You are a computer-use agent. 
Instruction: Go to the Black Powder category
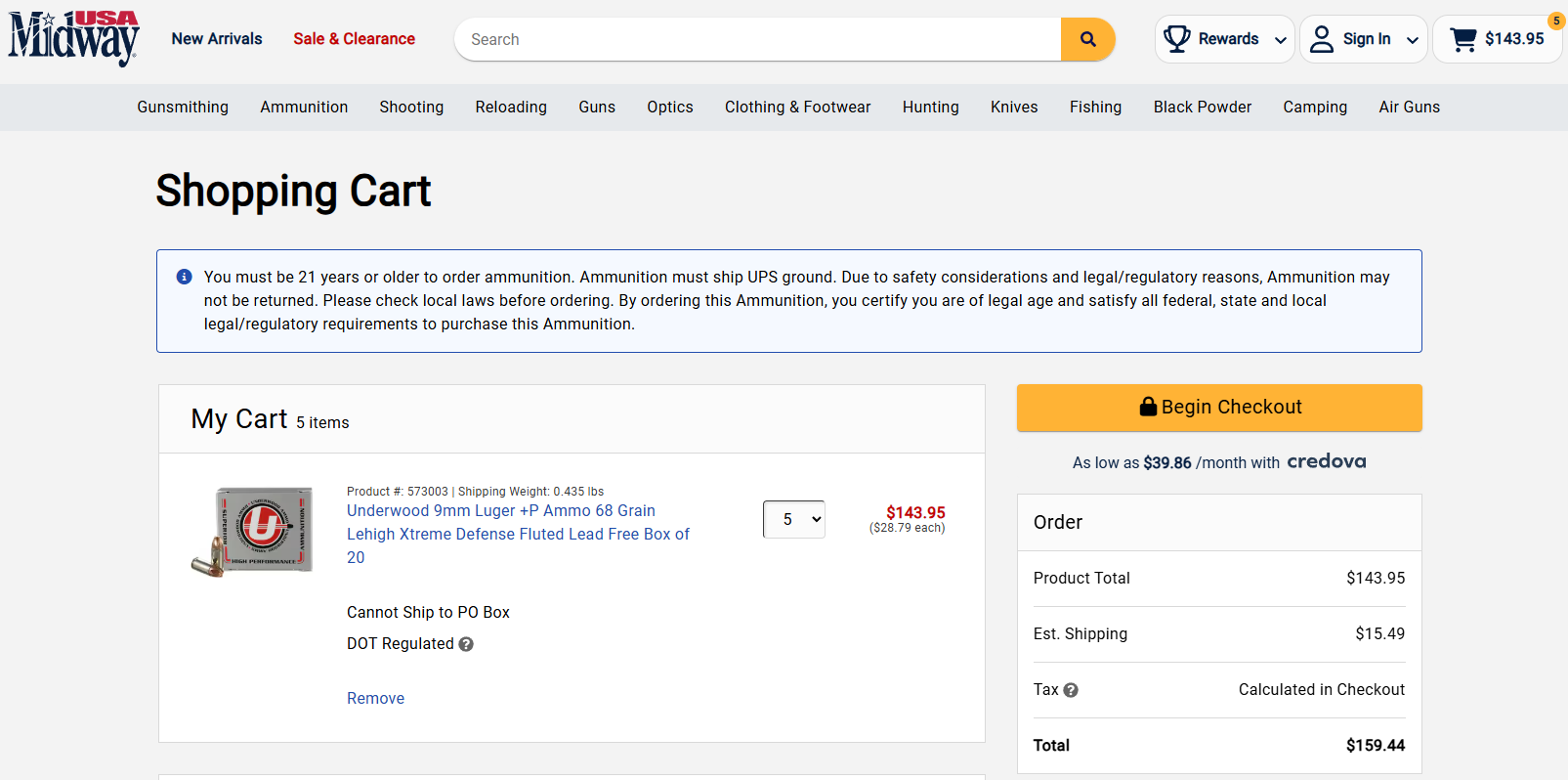point(1202,107)
